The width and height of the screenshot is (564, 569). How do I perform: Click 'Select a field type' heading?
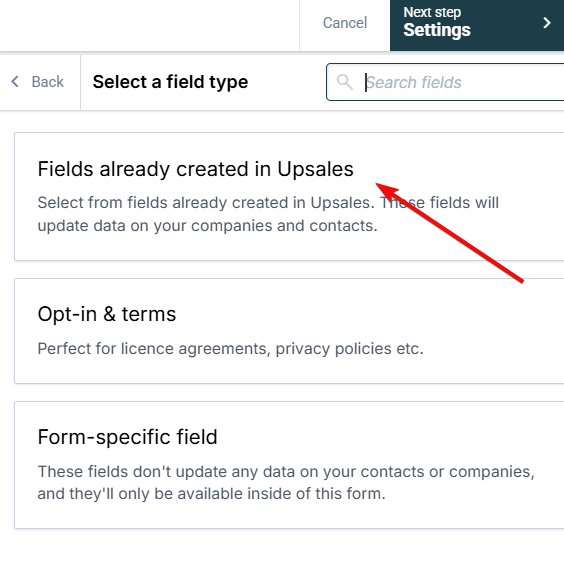tap(170, 82)
